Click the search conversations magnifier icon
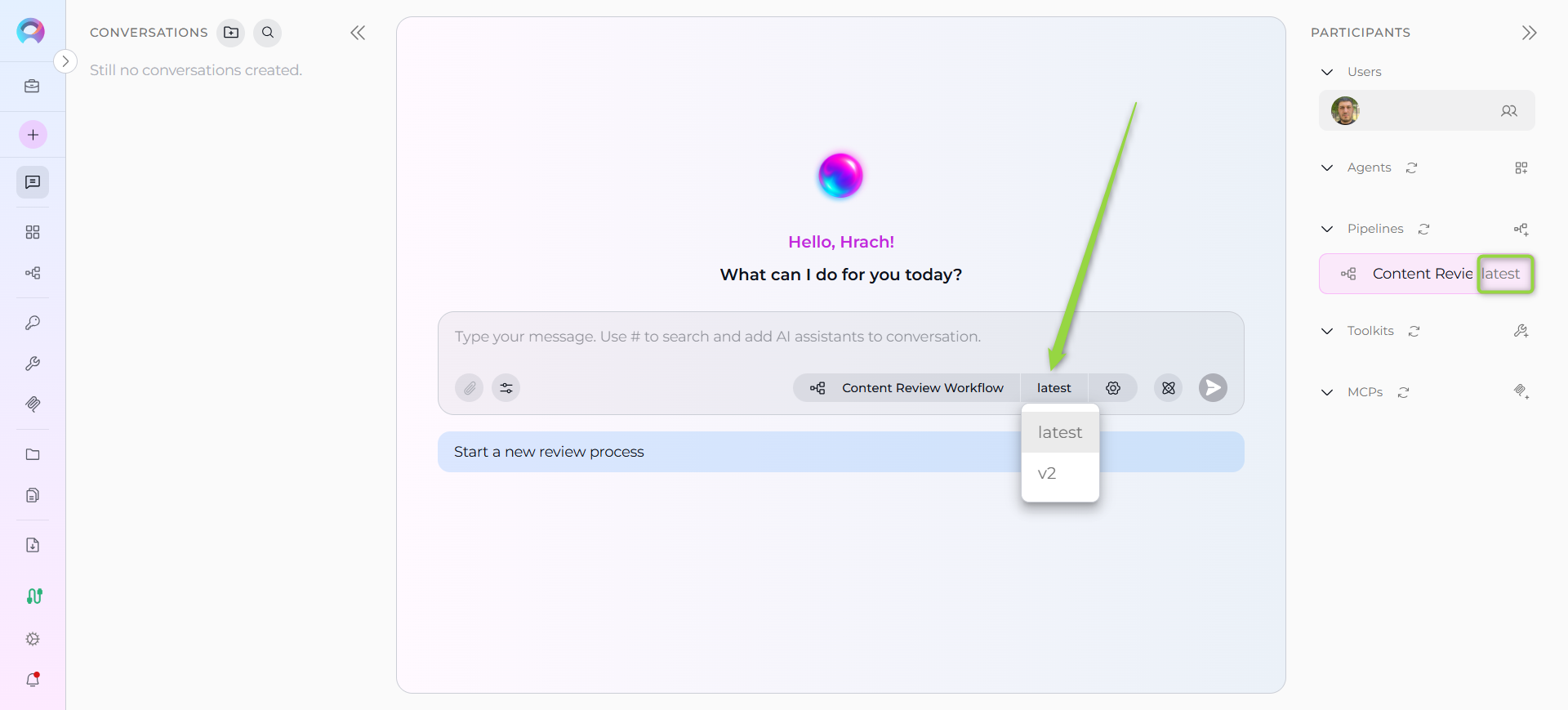Viewport: 1568px width, 710px height. 268,33
